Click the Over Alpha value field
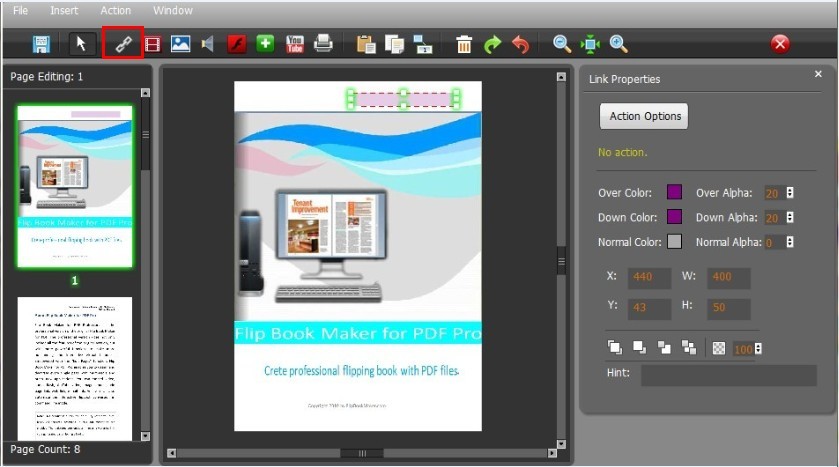 pos(774,193)
